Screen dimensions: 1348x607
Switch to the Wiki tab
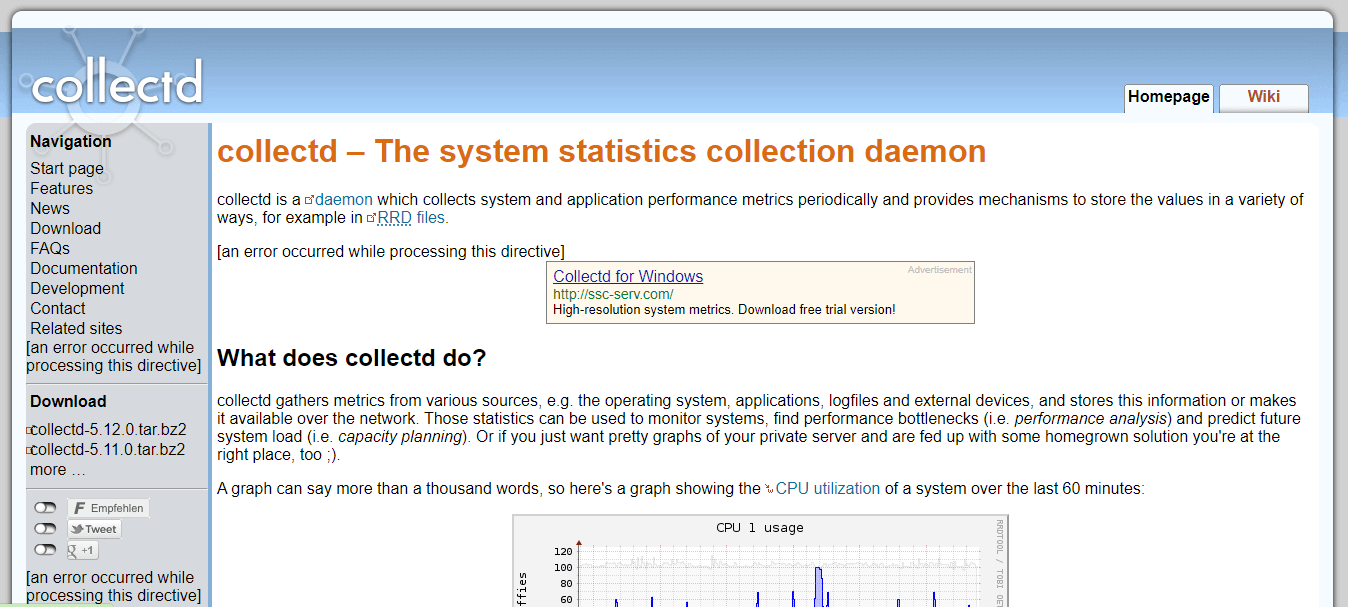point(1263,97)
